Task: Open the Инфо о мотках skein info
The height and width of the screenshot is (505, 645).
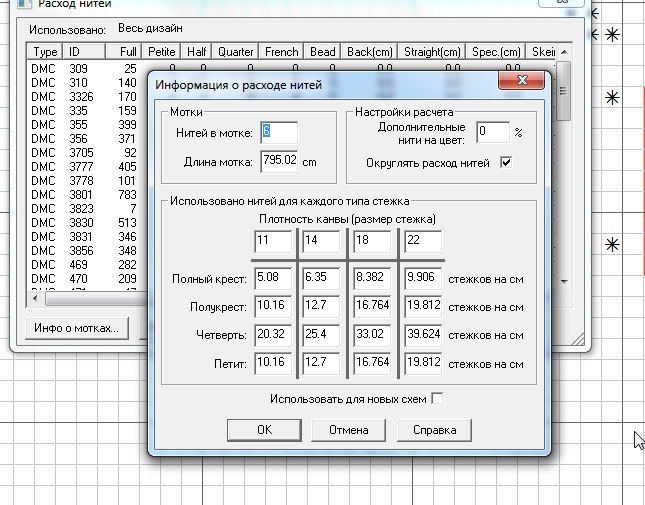Action: click(x=76, y=327)
